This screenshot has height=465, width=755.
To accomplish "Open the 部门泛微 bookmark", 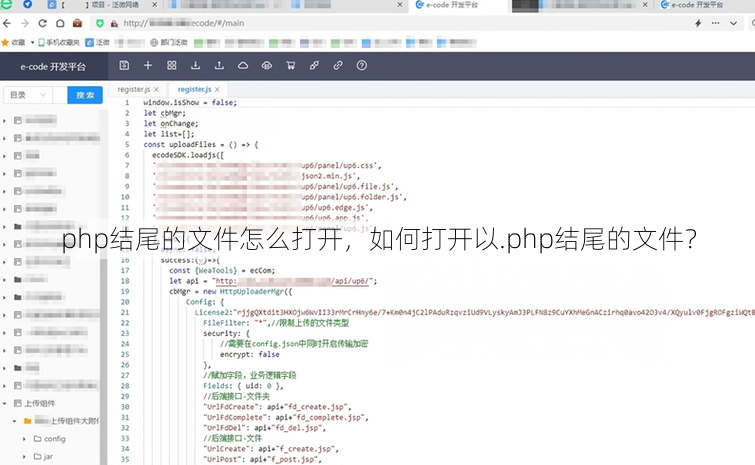I will 169,42.
